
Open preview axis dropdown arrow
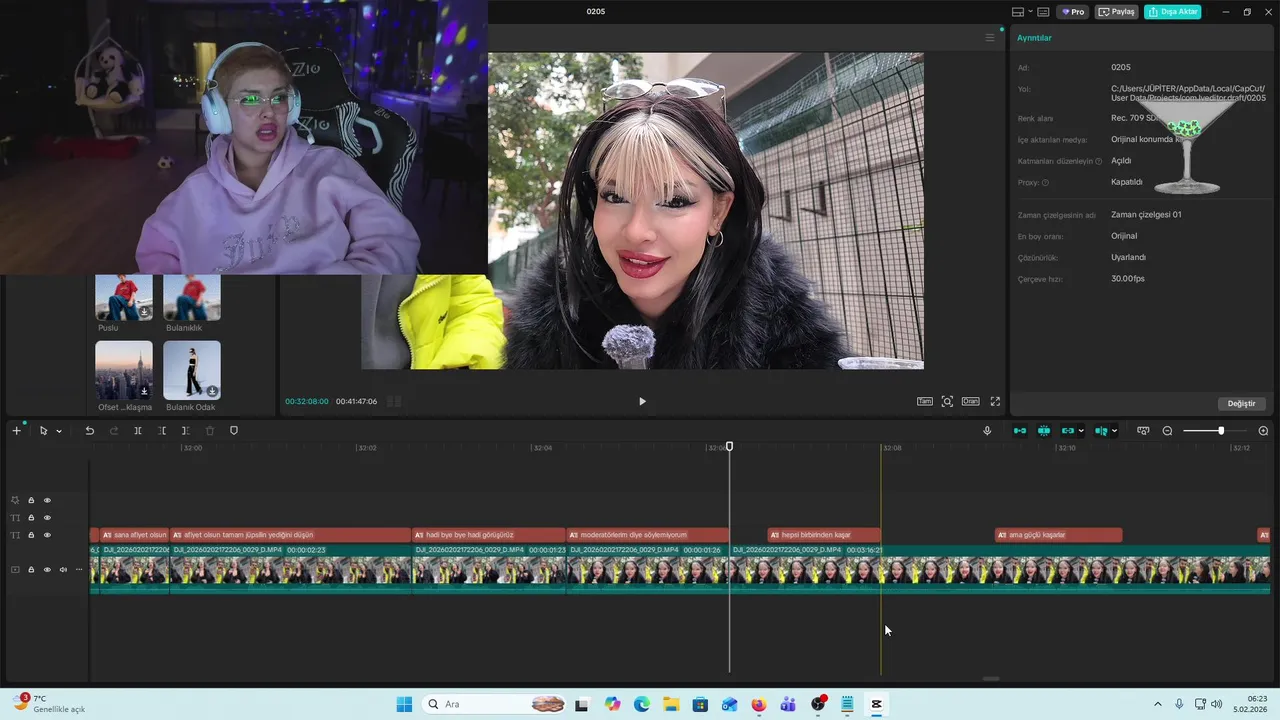[1114, 431]
